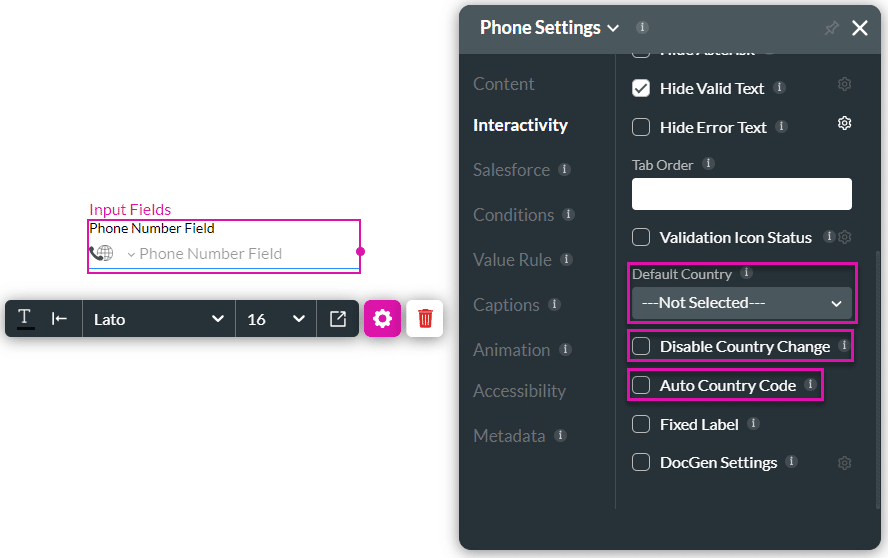Click the text alignment icon in toolbar
This screenshot has height=558, width=888.
(x=60, y=319)
